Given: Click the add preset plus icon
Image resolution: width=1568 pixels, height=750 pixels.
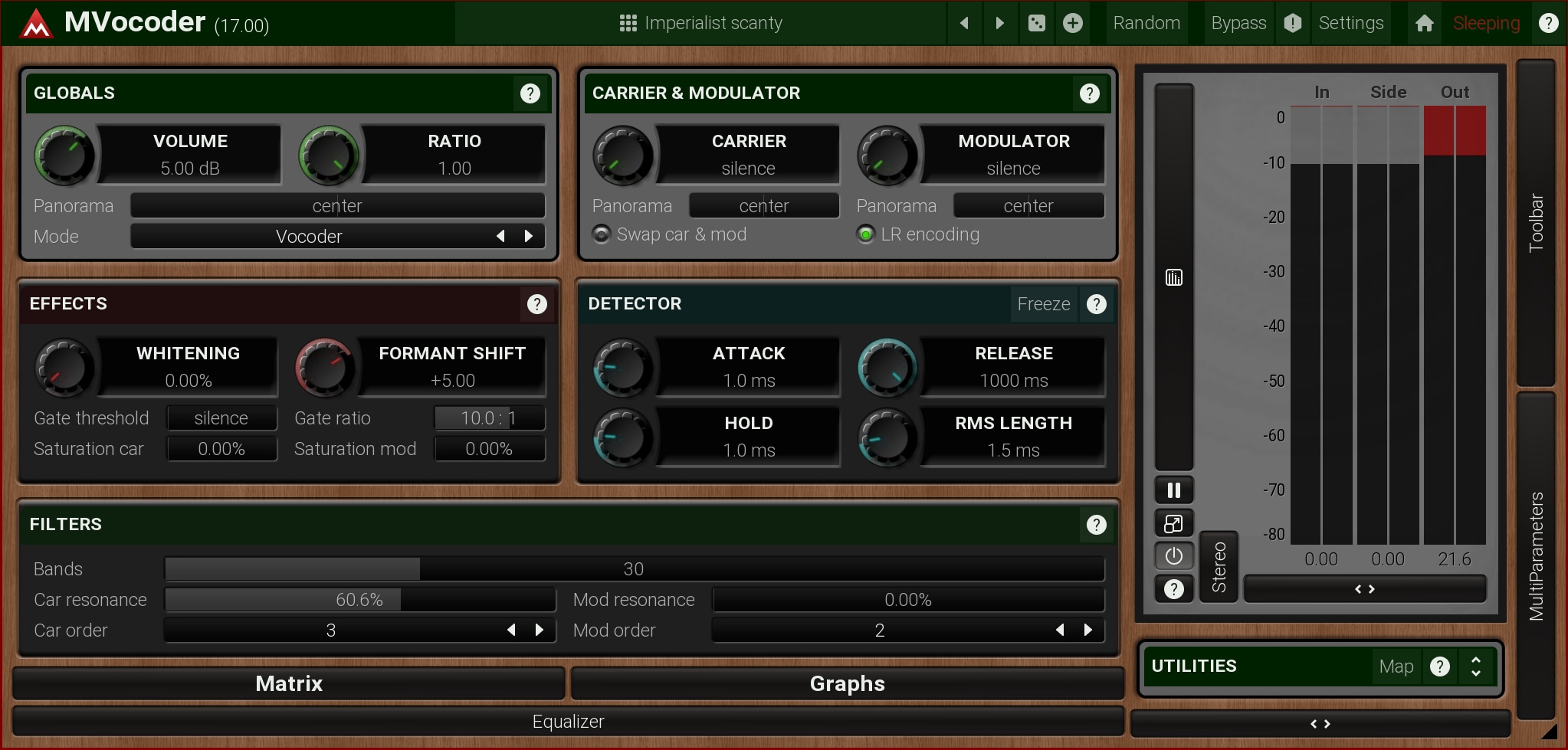Looking at the screenshot, I should click(x=1073, y=23).
